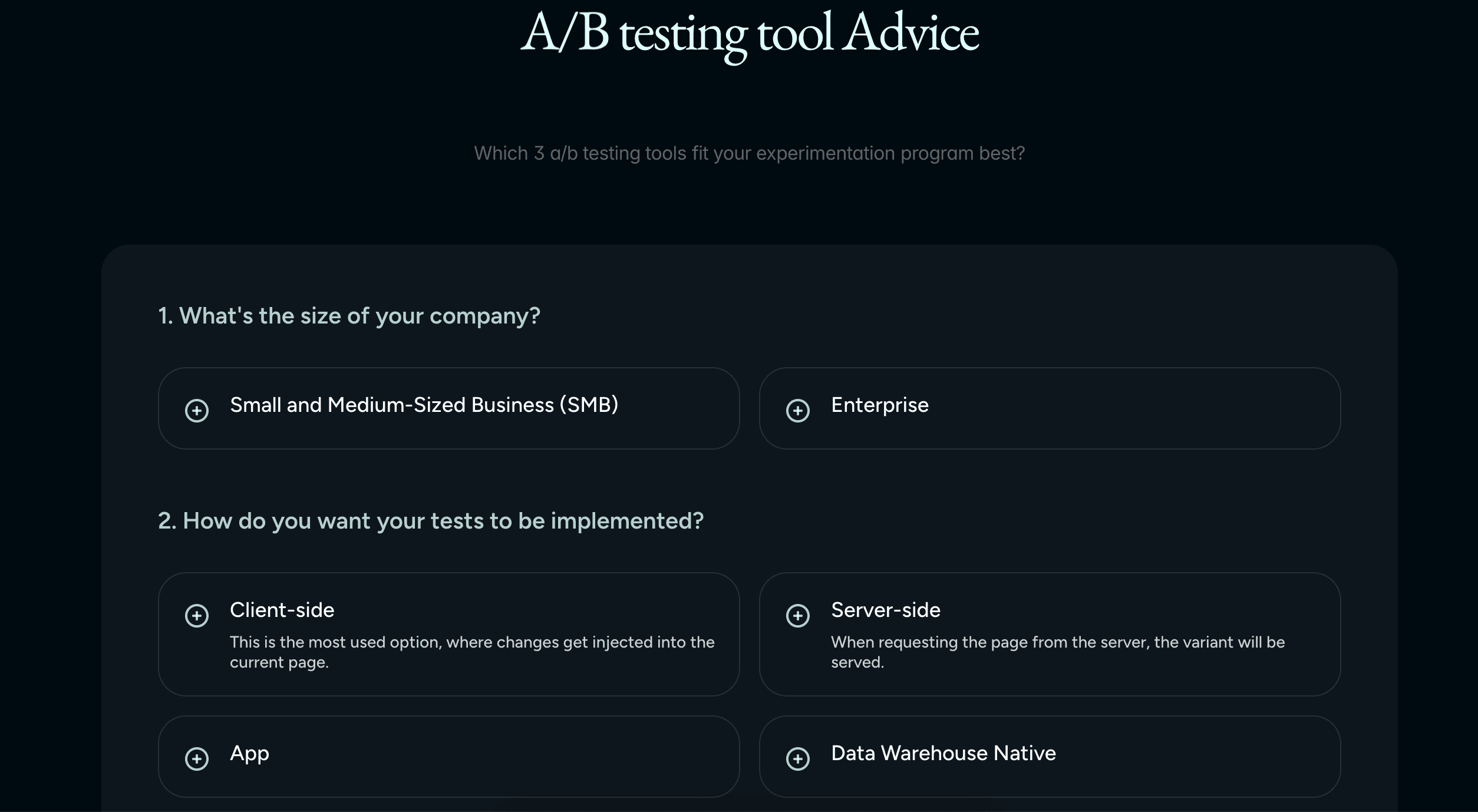Screen dimensions: 1478x812
Task: Choose the Enterprise company size label
Action: pyautogui.click(x=879, y=405)
